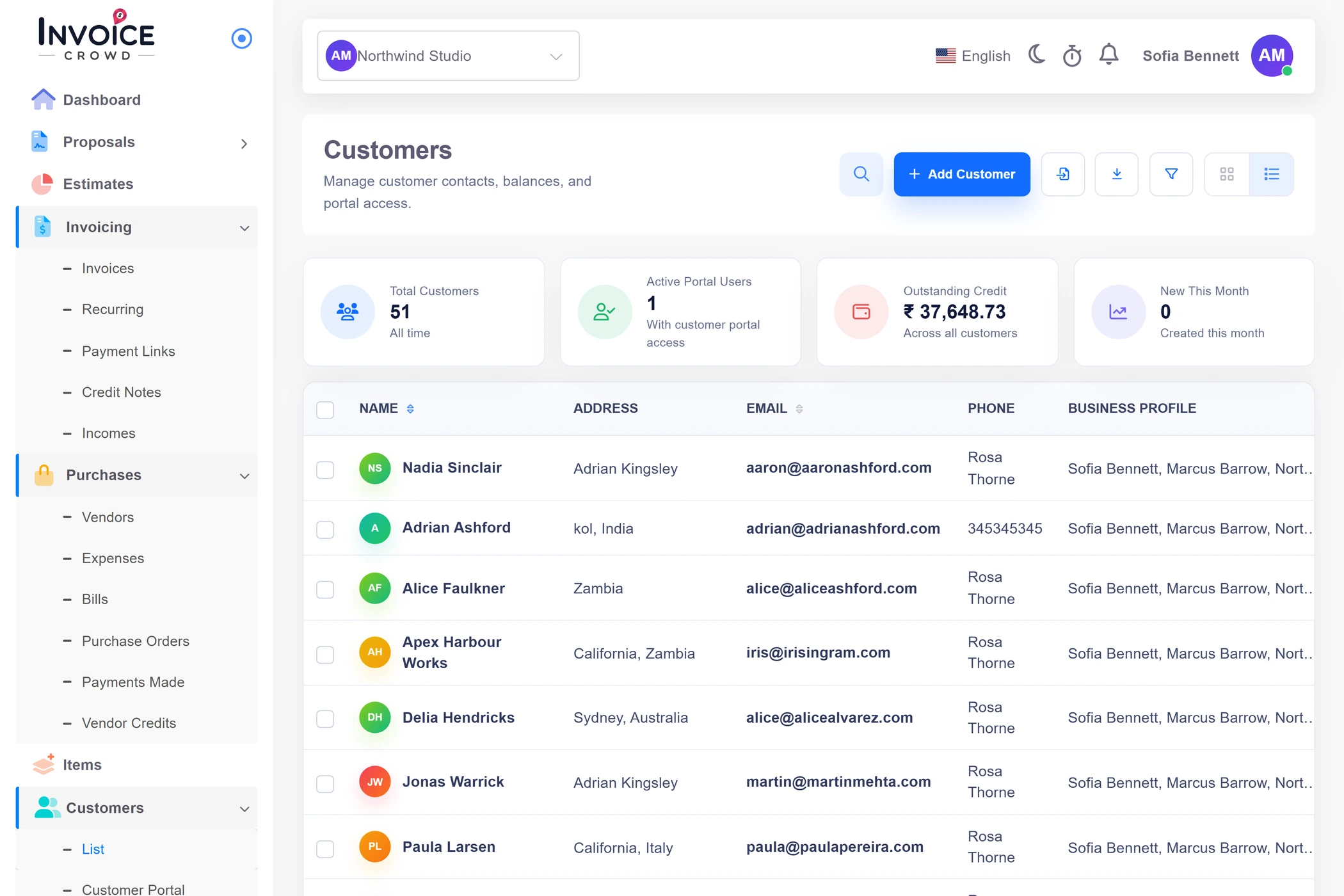Click the search magnifier button
This screenshot has width=1344, height=896.
861,174
